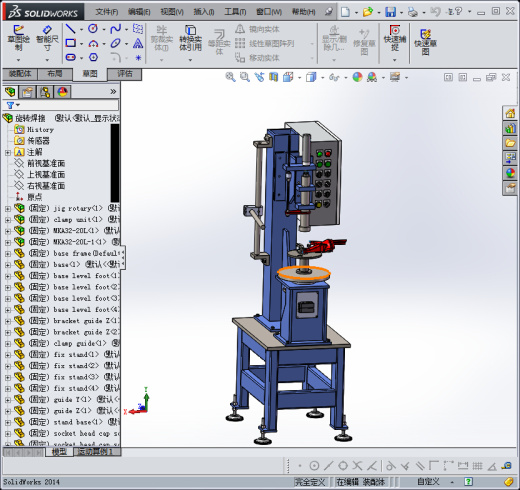Open File Explorer in task pane
Image resolution: width=520 pixels, height=490 pixels.
coord(510,143)
